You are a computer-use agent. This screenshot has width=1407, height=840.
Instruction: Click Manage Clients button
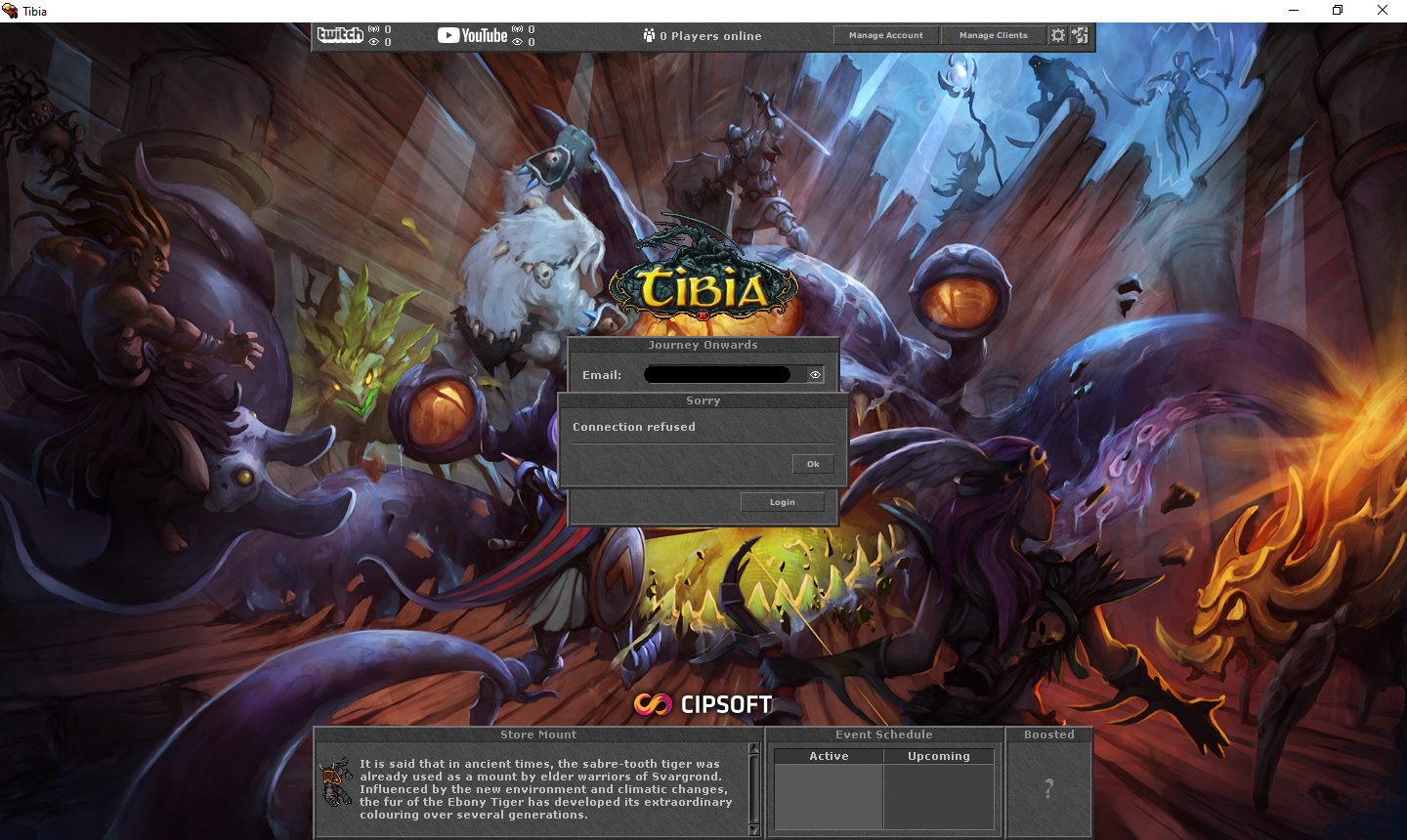pos(994,35)
